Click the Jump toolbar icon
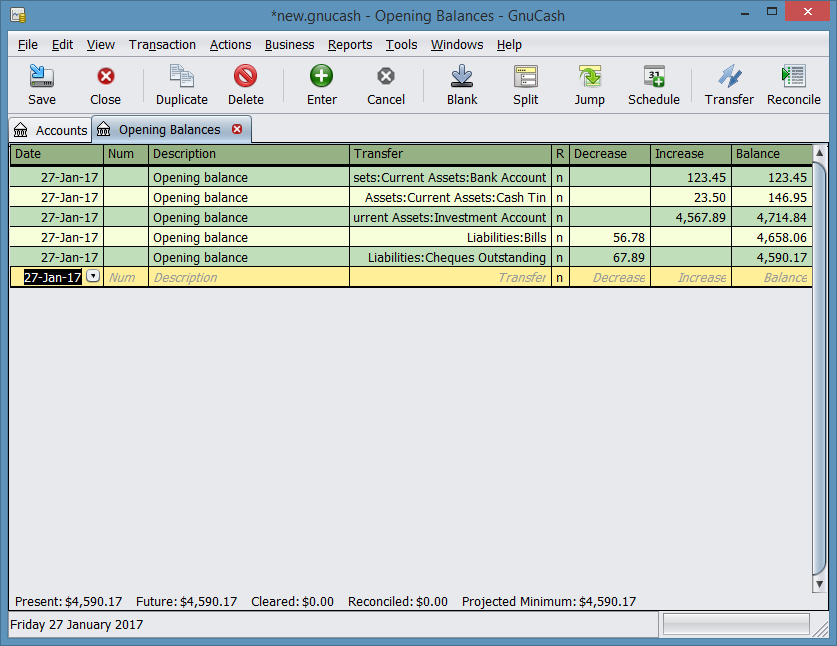Viewport: 837px width, 646px height. pos(590,76)
